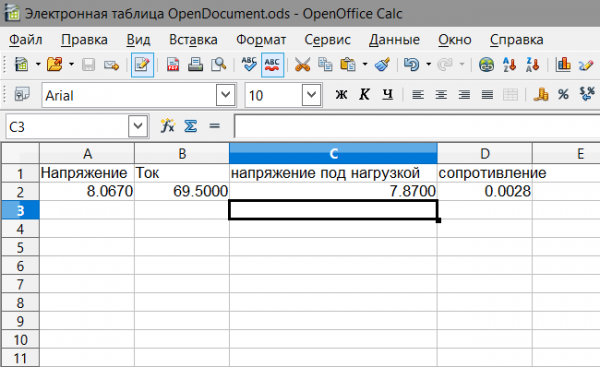The image size is (600, 367).
Task: Open the Styles and Formatting icon
Action: pyautogui.click(x=22, y=95)
